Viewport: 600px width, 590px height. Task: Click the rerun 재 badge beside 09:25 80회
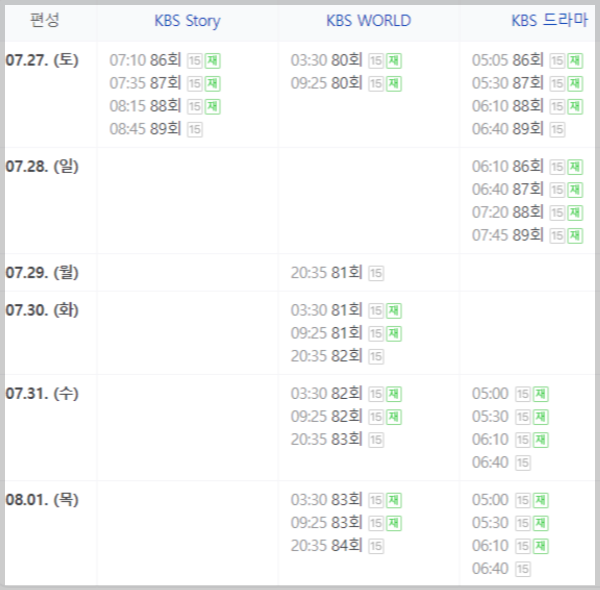(394, 83)
